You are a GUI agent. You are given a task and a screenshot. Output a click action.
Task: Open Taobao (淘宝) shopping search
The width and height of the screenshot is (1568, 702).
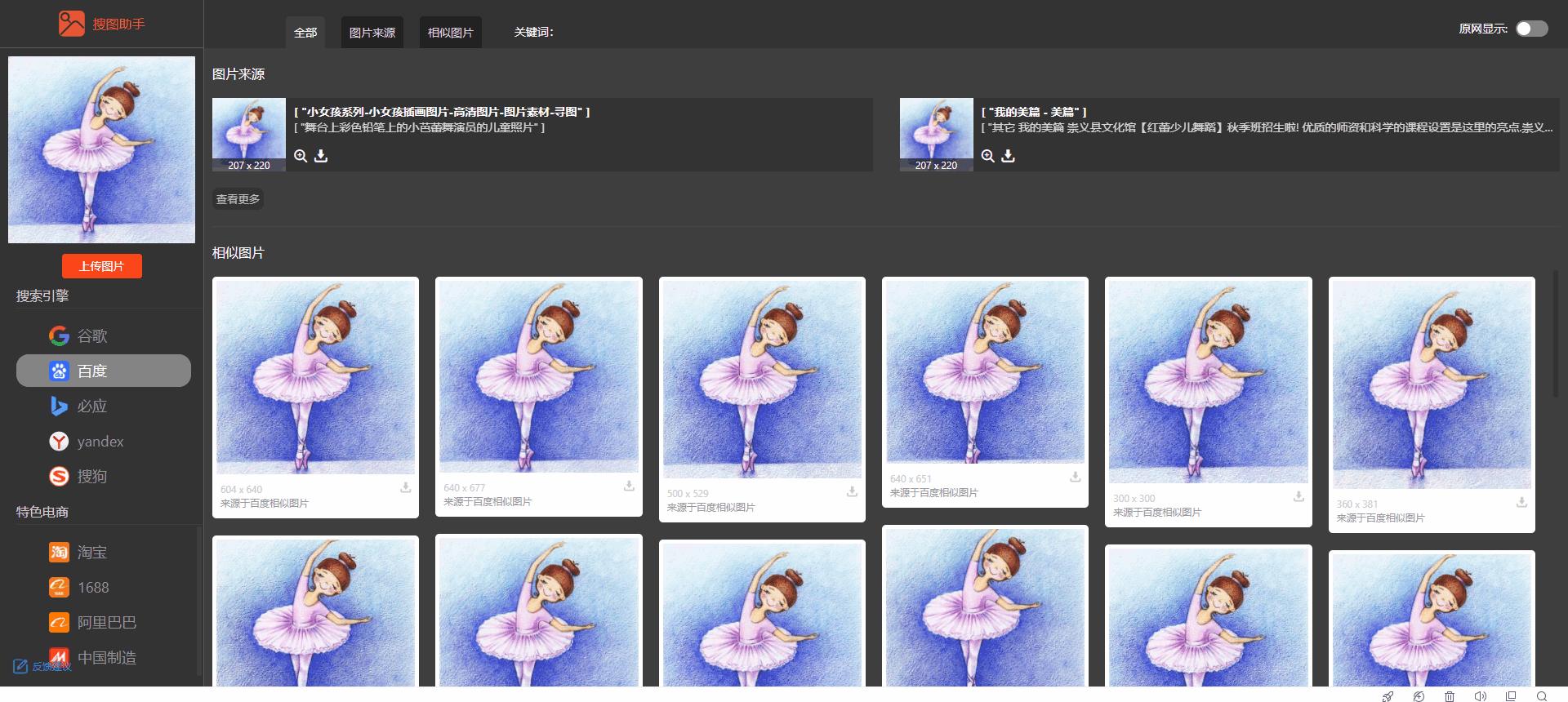coord(91,552)
